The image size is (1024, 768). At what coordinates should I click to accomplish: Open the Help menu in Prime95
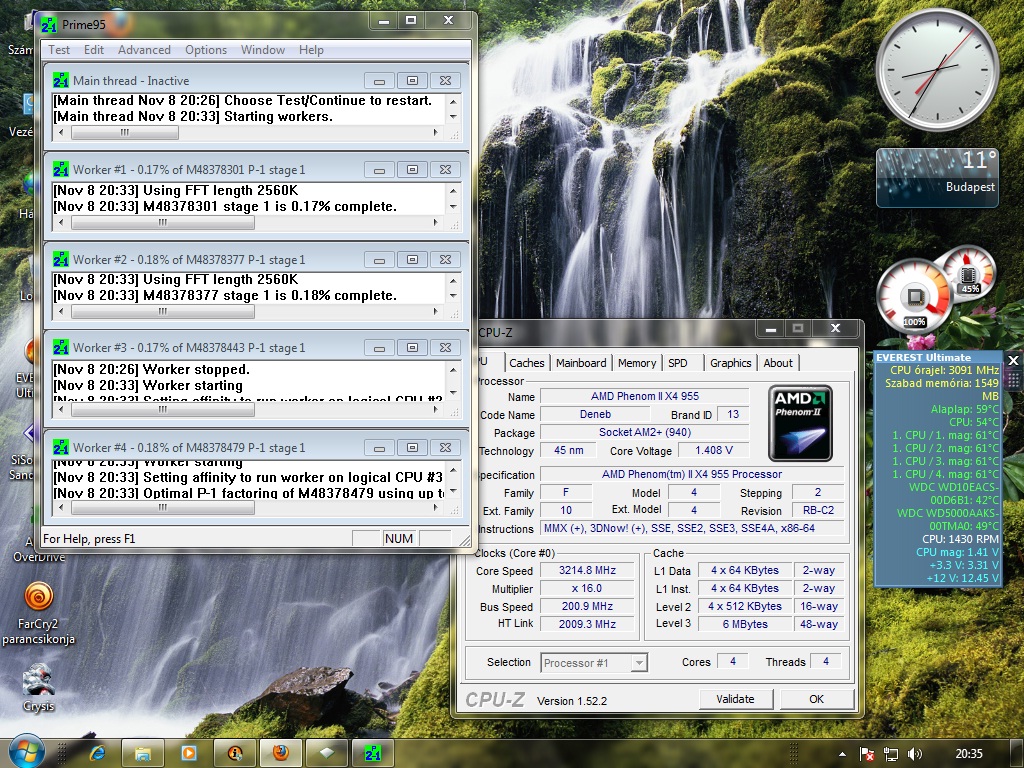[311, 50]
